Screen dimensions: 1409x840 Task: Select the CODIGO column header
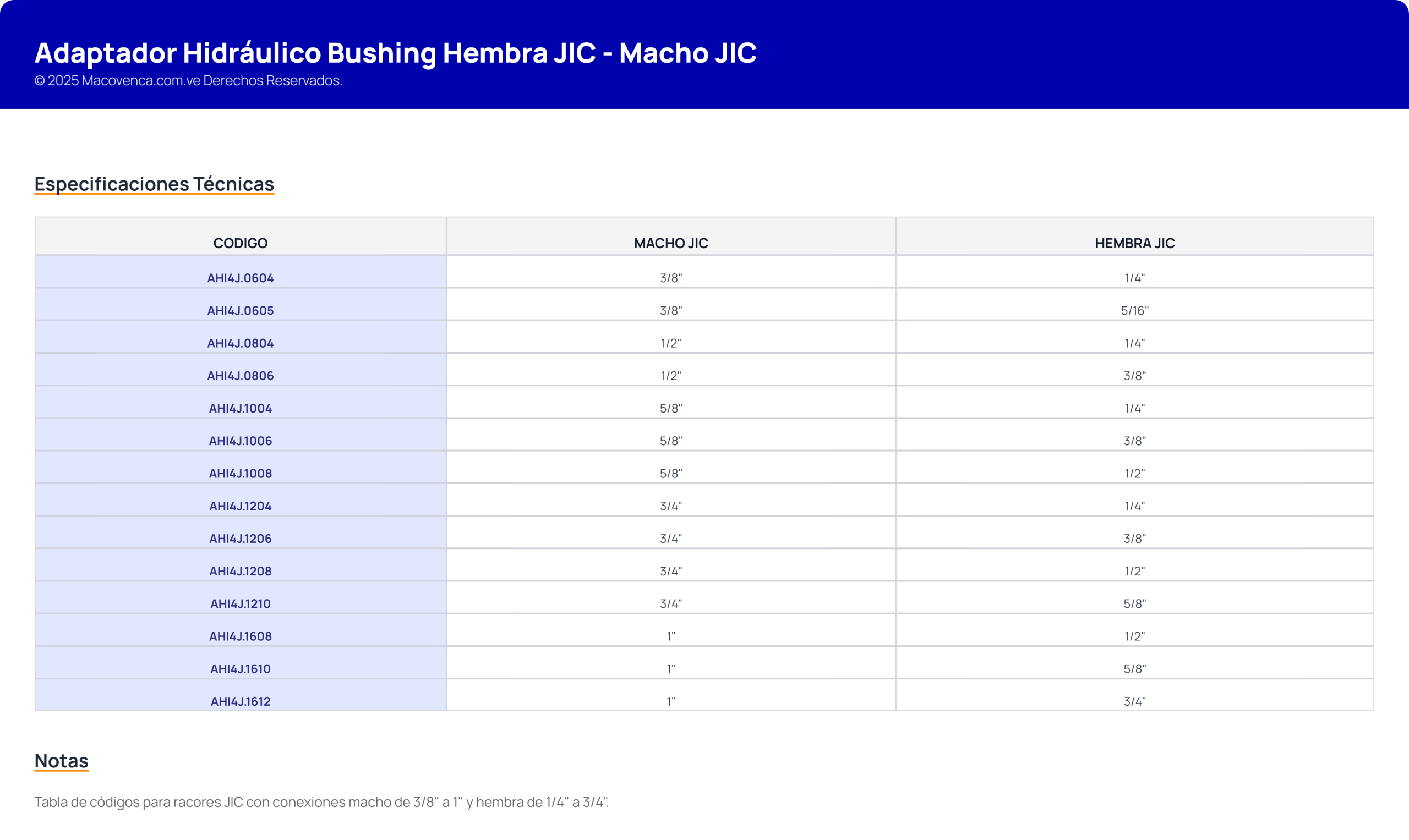(x=240, y=243)
